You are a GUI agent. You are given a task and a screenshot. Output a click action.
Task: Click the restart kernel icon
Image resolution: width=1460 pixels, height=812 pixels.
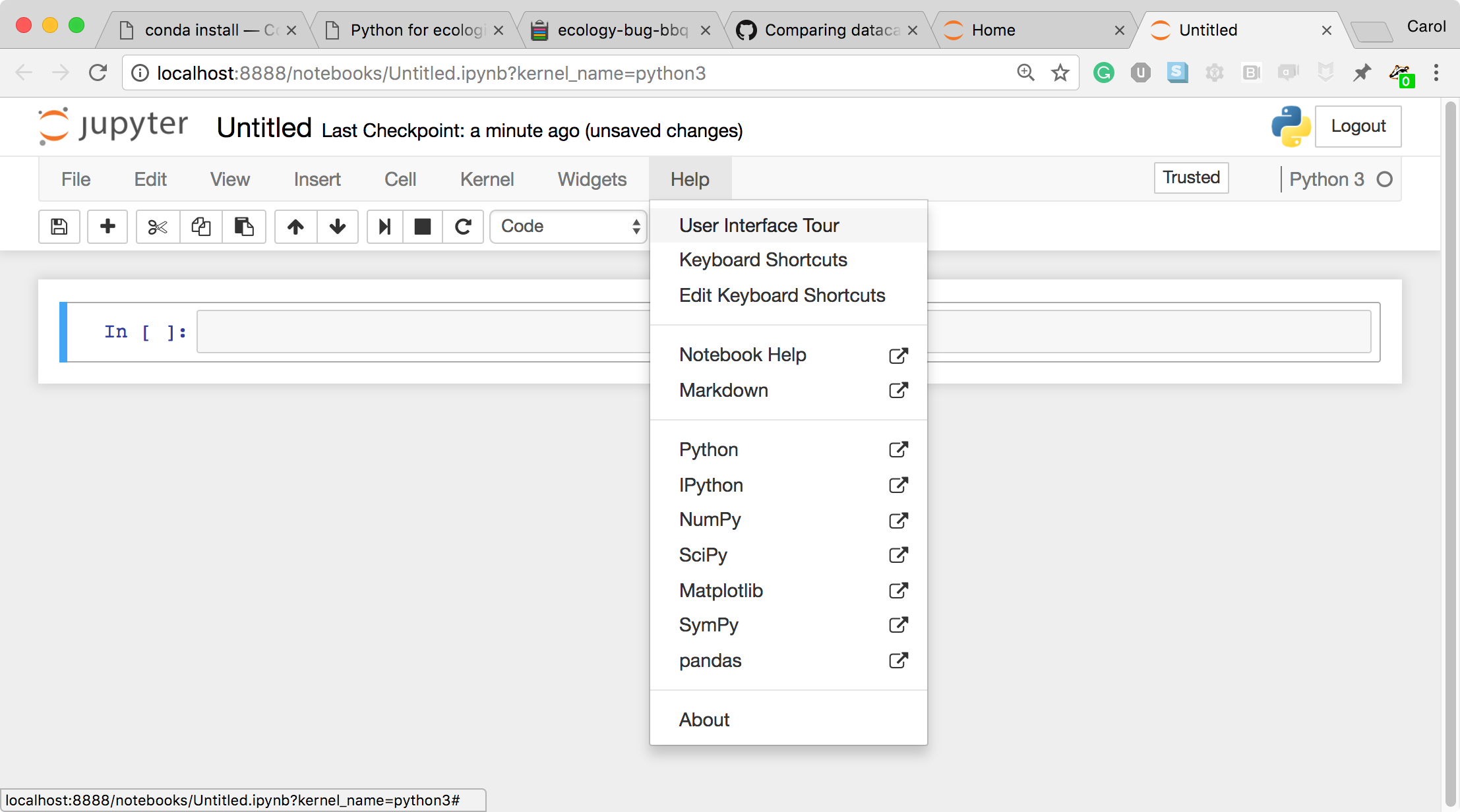(x=462, y=226)
